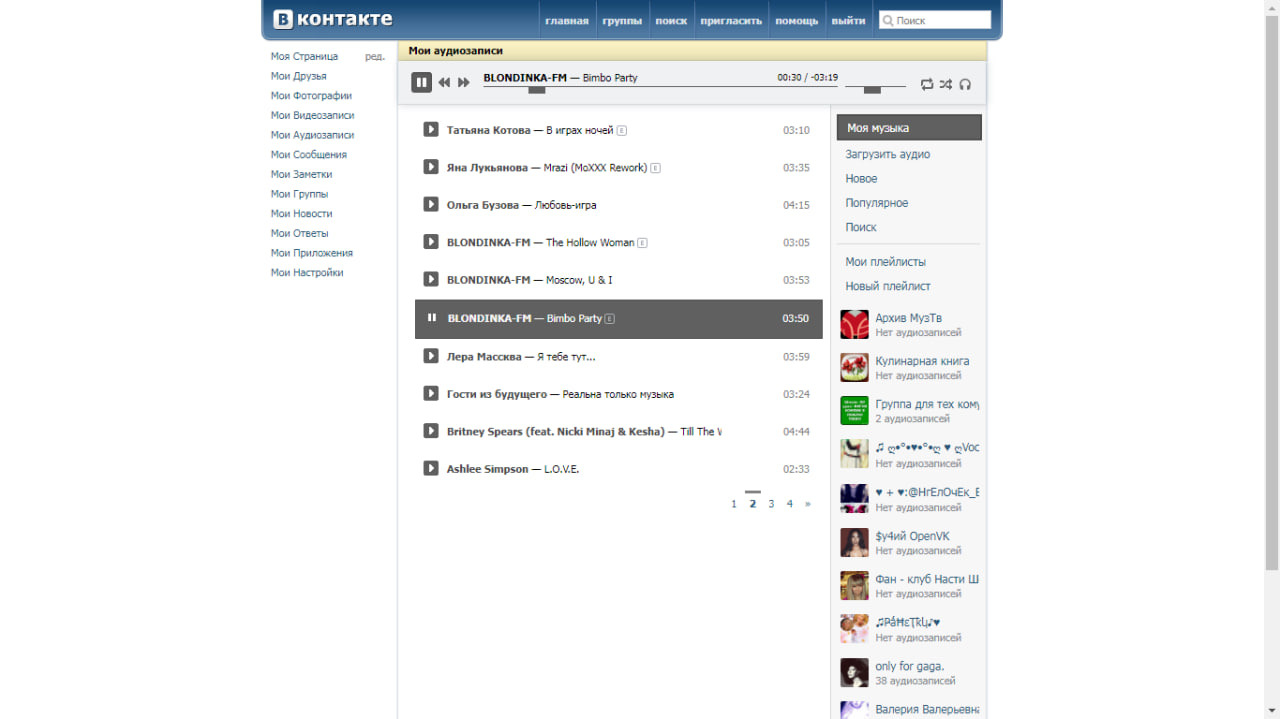Pause Bimbo Party in the track list
This screenshot has height=719, width=1280.
pyautogui.click(x=432, y=318)
